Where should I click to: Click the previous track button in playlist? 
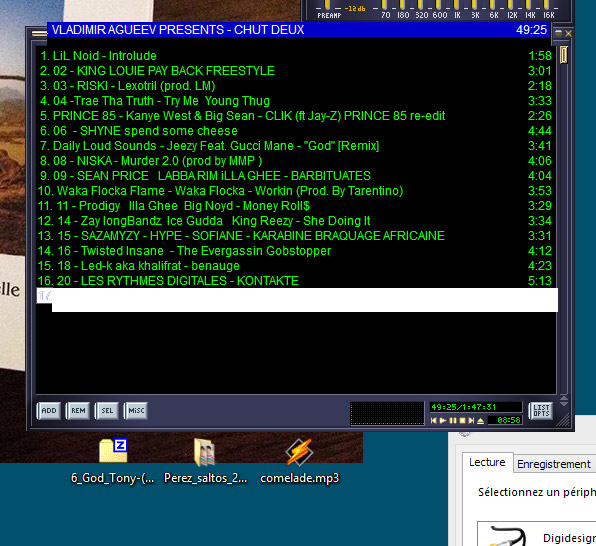click(434, 421)
